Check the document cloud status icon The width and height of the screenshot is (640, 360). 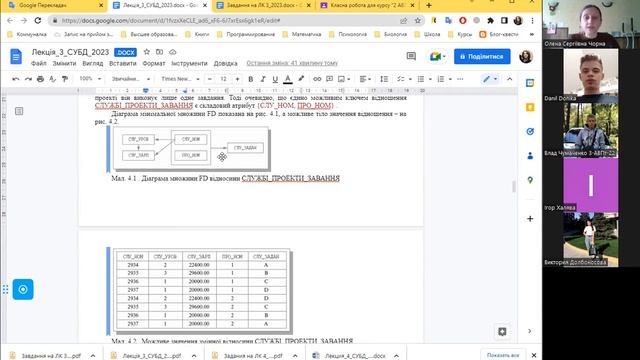click(x=173, y=52)
